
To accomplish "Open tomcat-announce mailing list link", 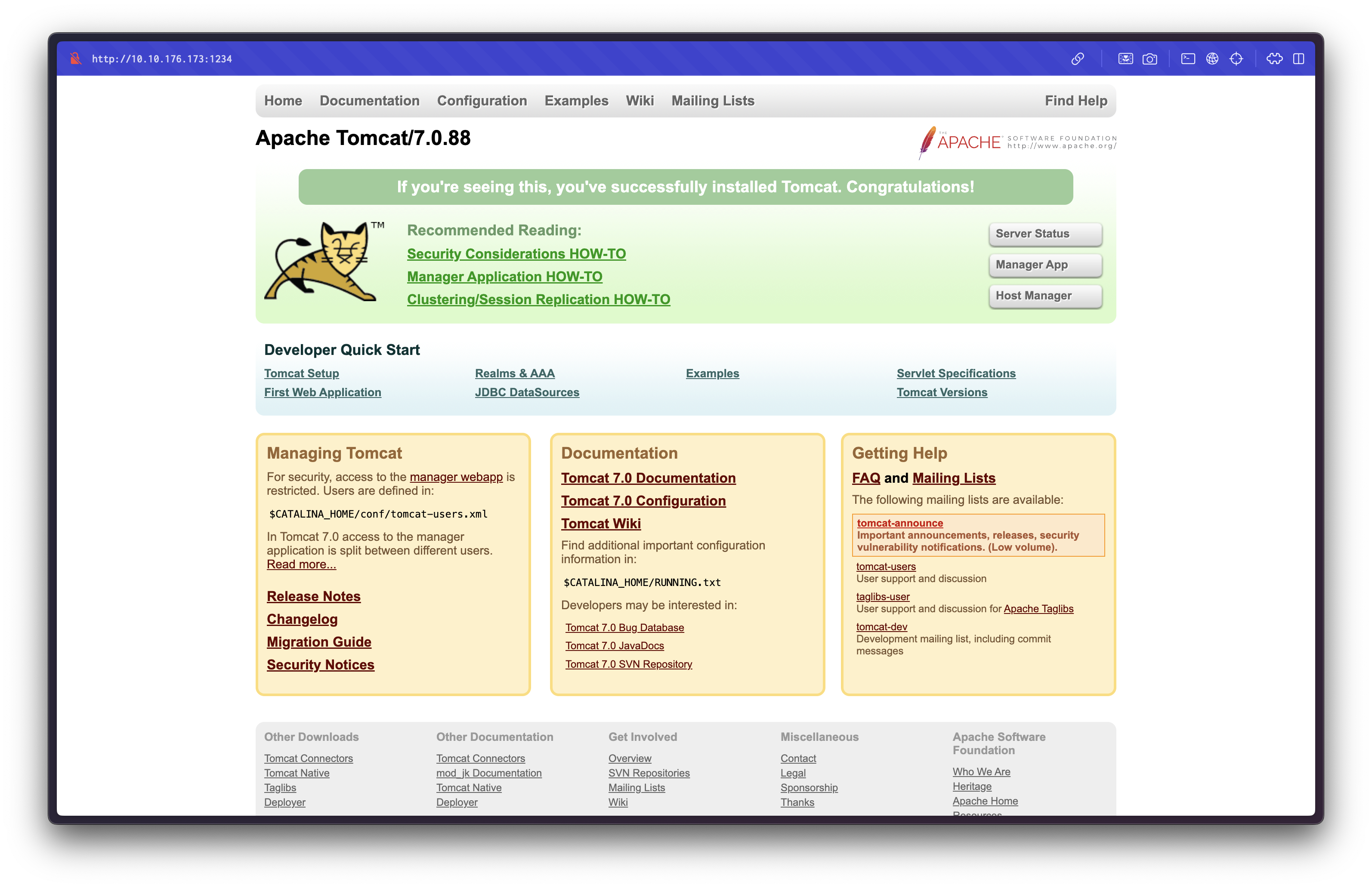I will (899, 523).
